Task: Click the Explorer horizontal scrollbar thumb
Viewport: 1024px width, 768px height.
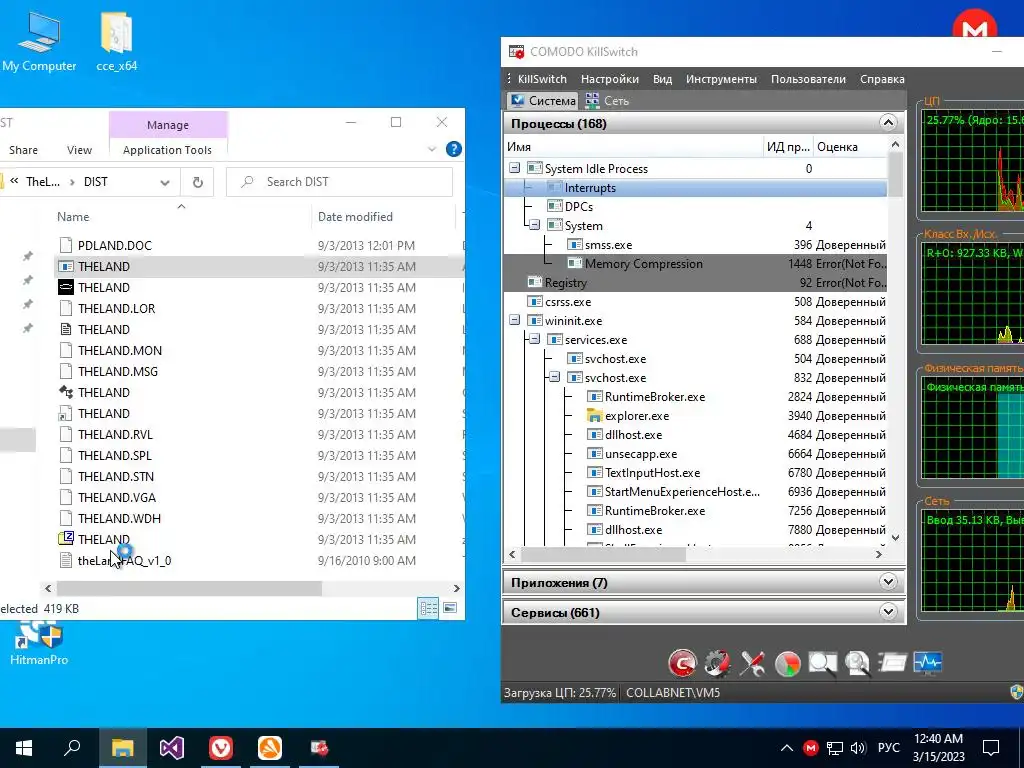Action: click(x=189, y=588)
